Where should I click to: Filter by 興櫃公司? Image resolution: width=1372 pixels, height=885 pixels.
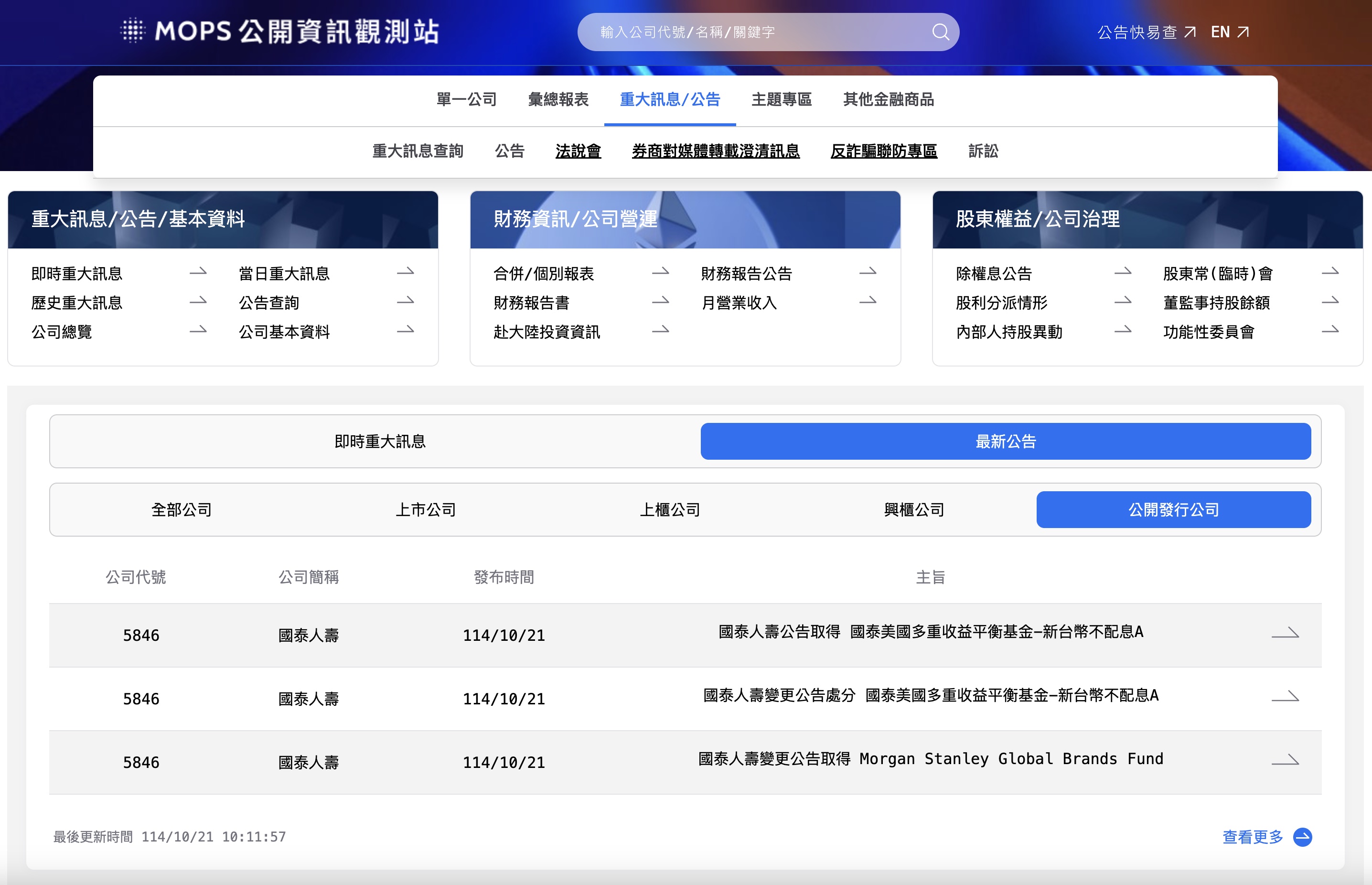point(914,510)
